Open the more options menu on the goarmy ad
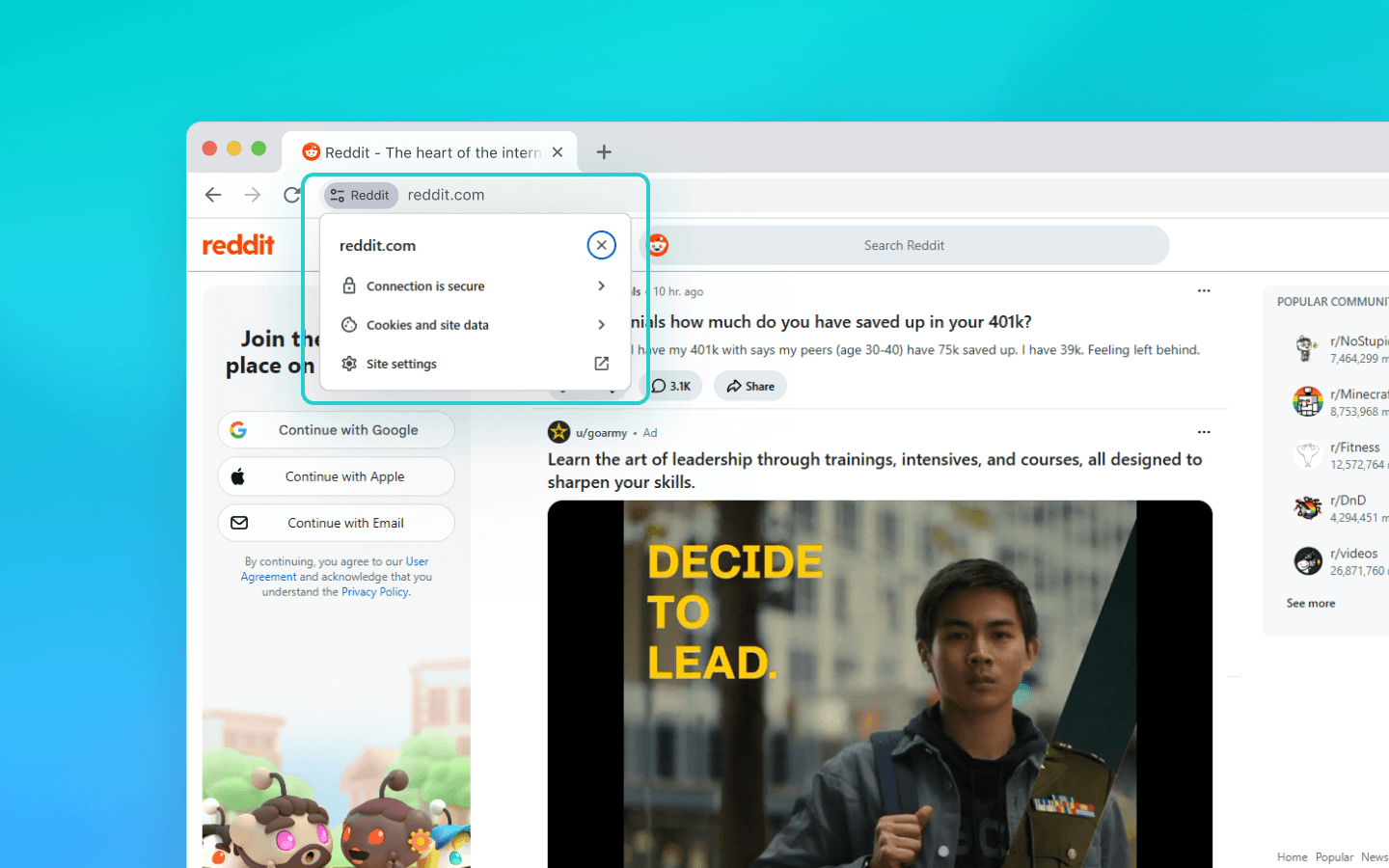1389x868 pixels. click(x=1204, y=432)
